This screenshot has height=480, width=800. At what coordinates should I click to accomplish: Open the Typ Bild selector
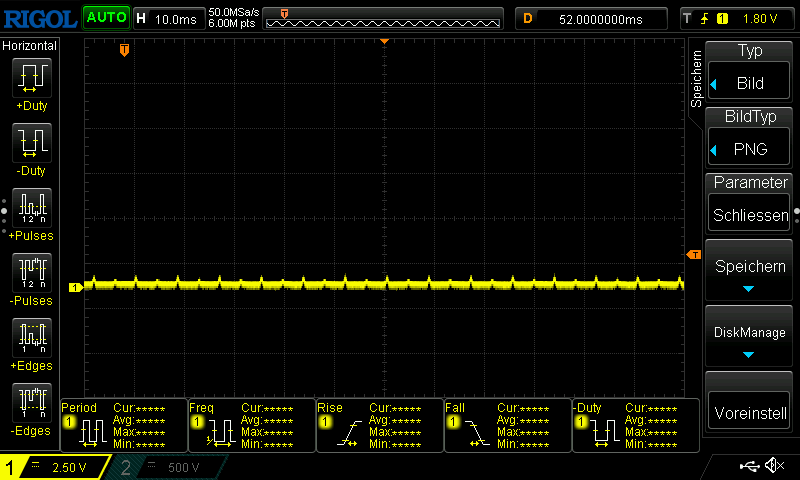(x=749, y=71)
